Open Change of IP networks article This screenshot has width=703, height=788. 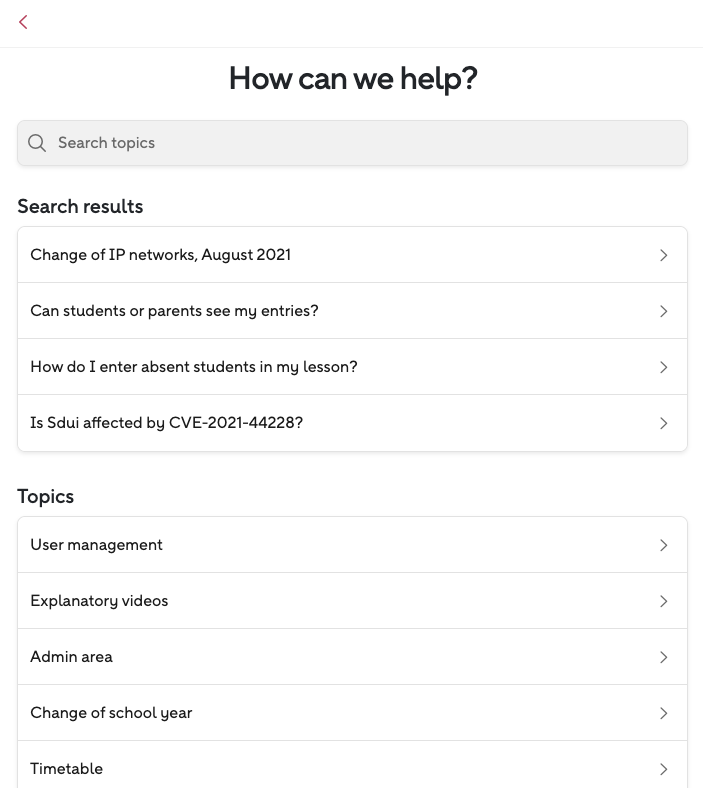pyautogui.click(x=161, y=255)
